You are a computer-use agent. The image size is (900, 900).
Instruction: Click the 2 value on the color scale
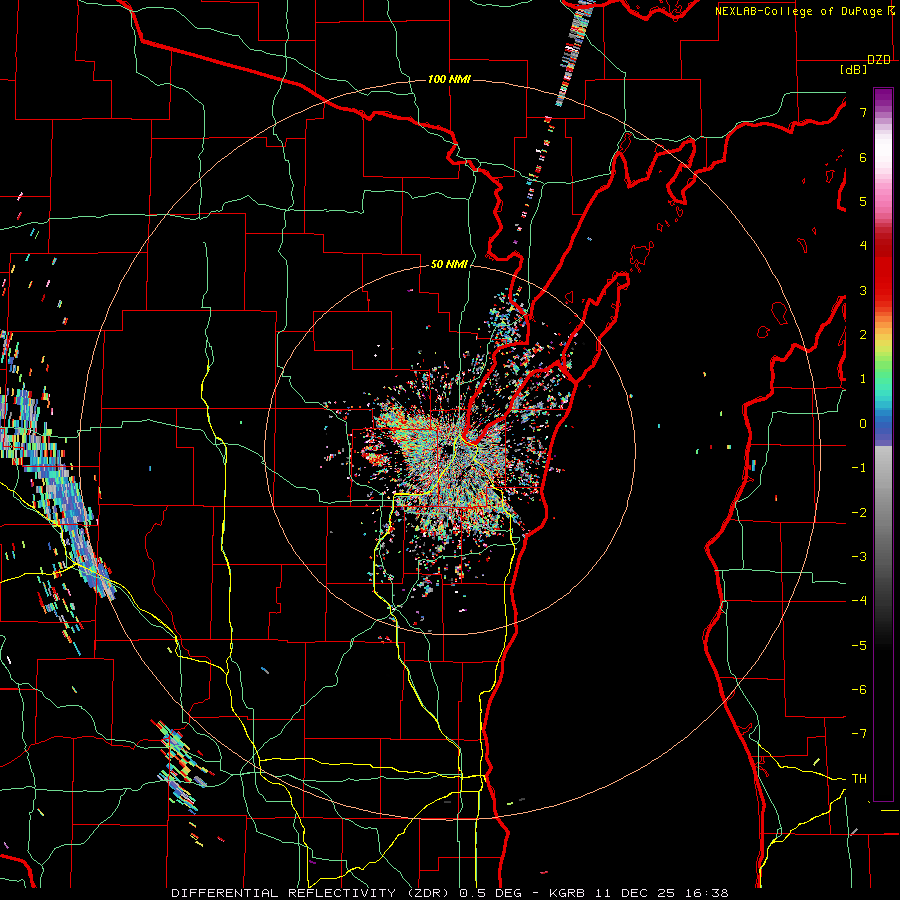[x=863, y=335]
